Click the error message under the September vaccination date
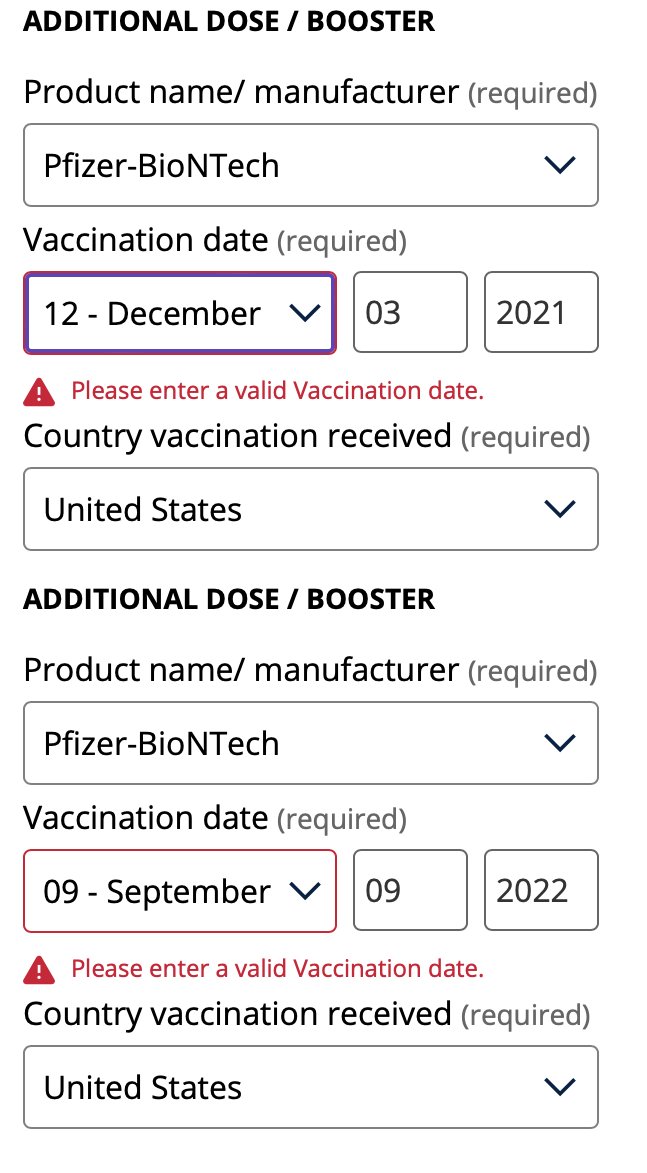 click(277, 969)
